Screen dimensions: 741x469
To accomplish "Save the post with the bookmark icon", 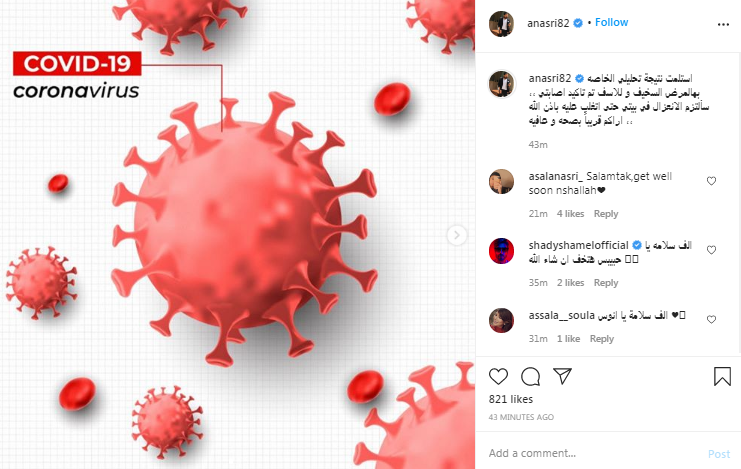I will click(722, 376).
